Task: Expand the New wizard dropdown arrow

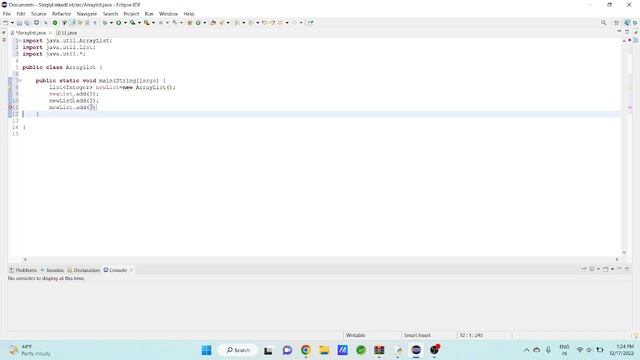Action: pos(12,23)
